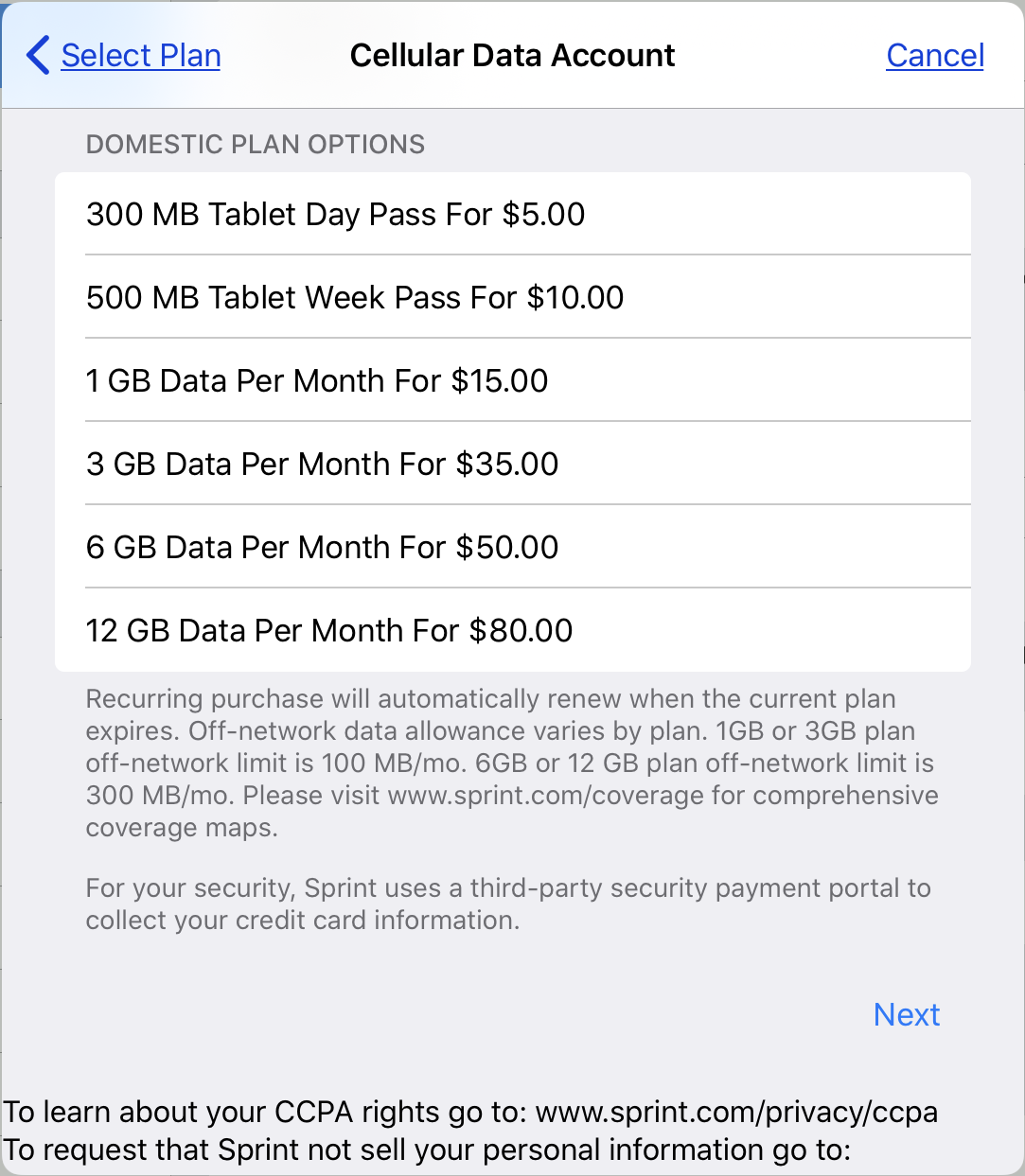Choose the 500 MB Tablet Week Pass
The height and width of the screenshot is (1176, 1025).
(x=355, y=298)
